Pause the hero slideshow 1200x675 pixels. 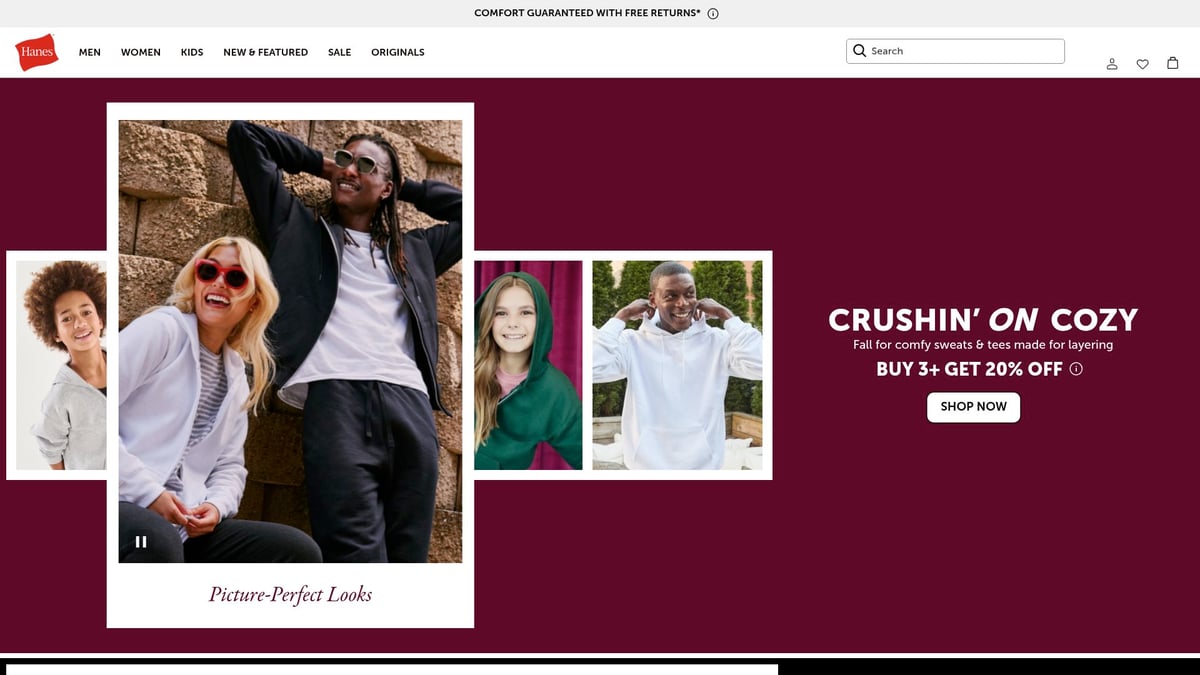(x=141, y=542)
